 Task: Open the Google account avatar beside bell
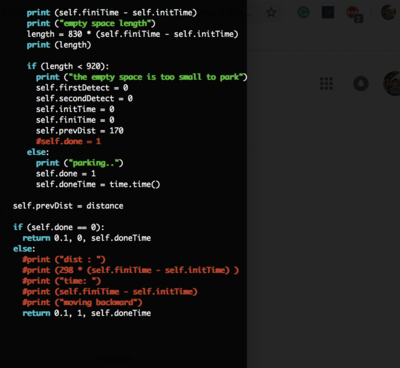point(392,83)
